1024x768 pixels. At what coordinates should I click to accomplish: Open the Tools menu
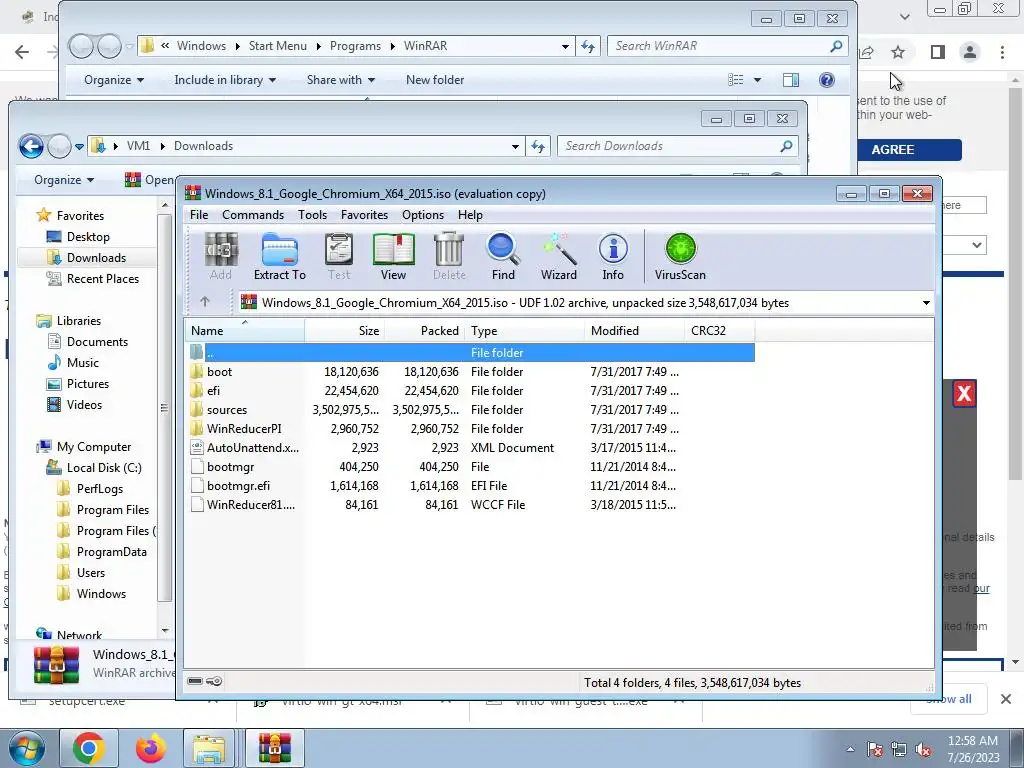point(312,215)
